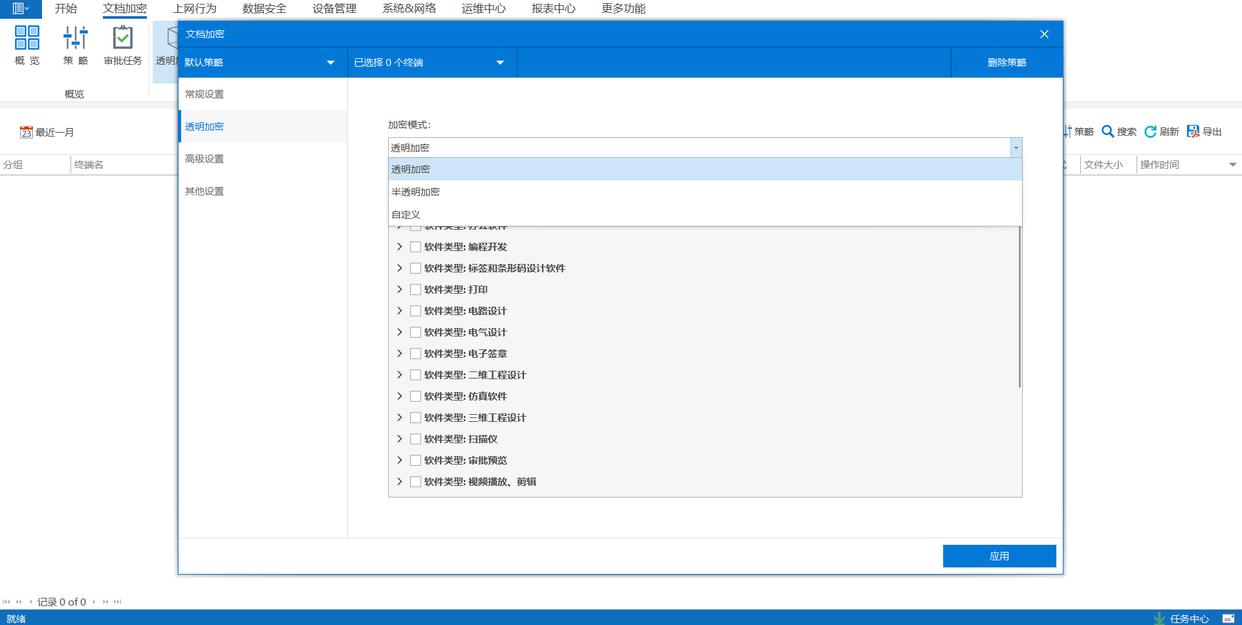Enable the 软件类型: 打印 checkbox
This screenshot has width=1242, height=625.
pos(415,290)
